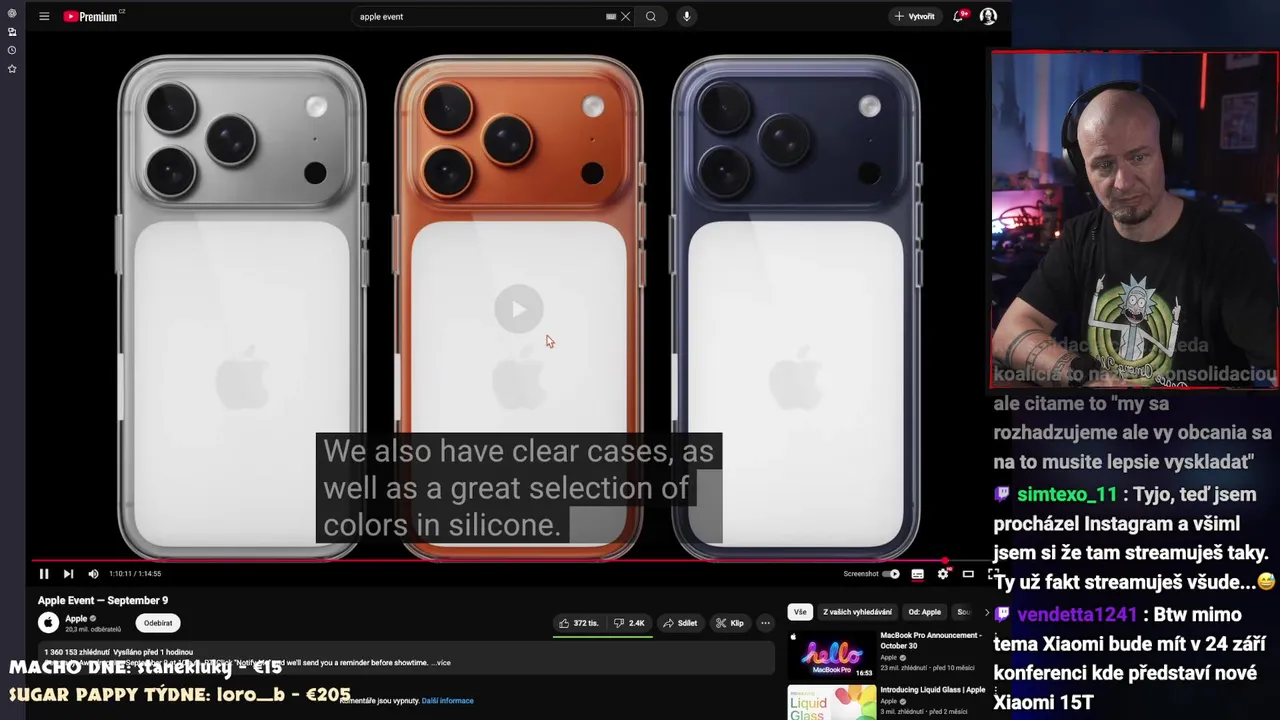Go to YouTube Premium home logo
The image size is (1280, 720).
(x=91, y=16)
